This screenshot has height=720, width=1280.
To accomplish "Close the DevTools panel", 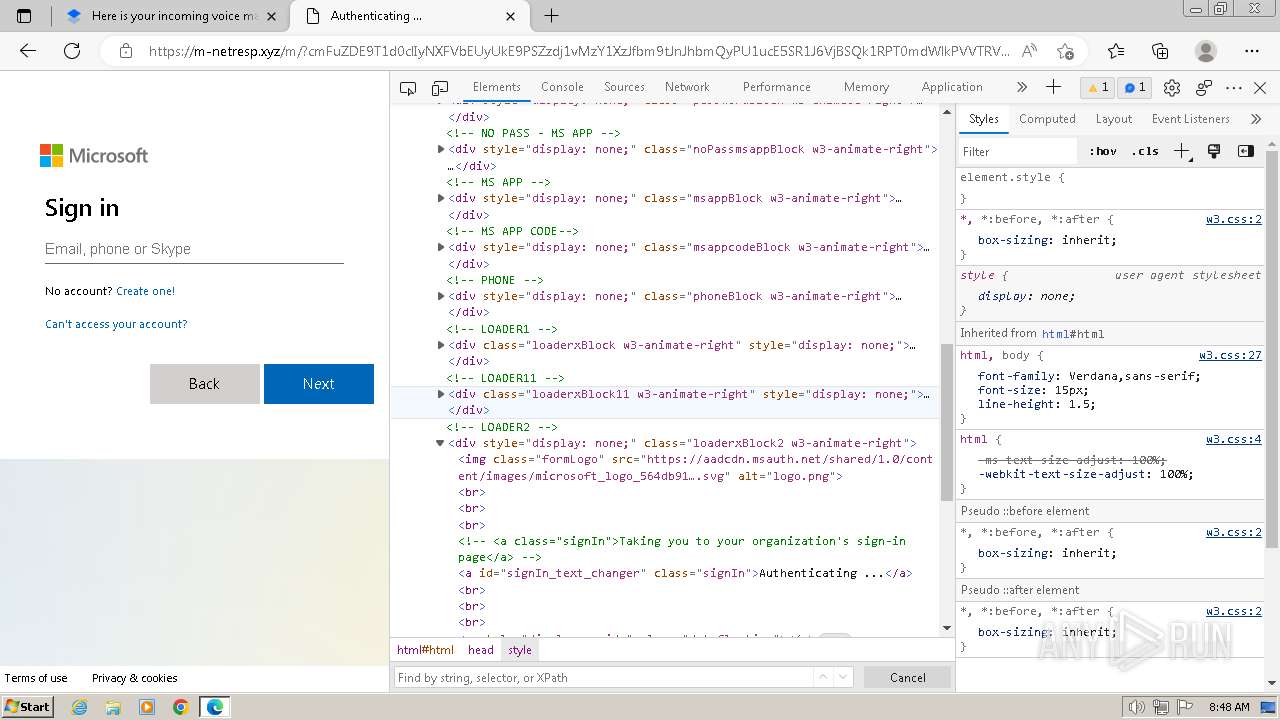I will pos(1260,88).
